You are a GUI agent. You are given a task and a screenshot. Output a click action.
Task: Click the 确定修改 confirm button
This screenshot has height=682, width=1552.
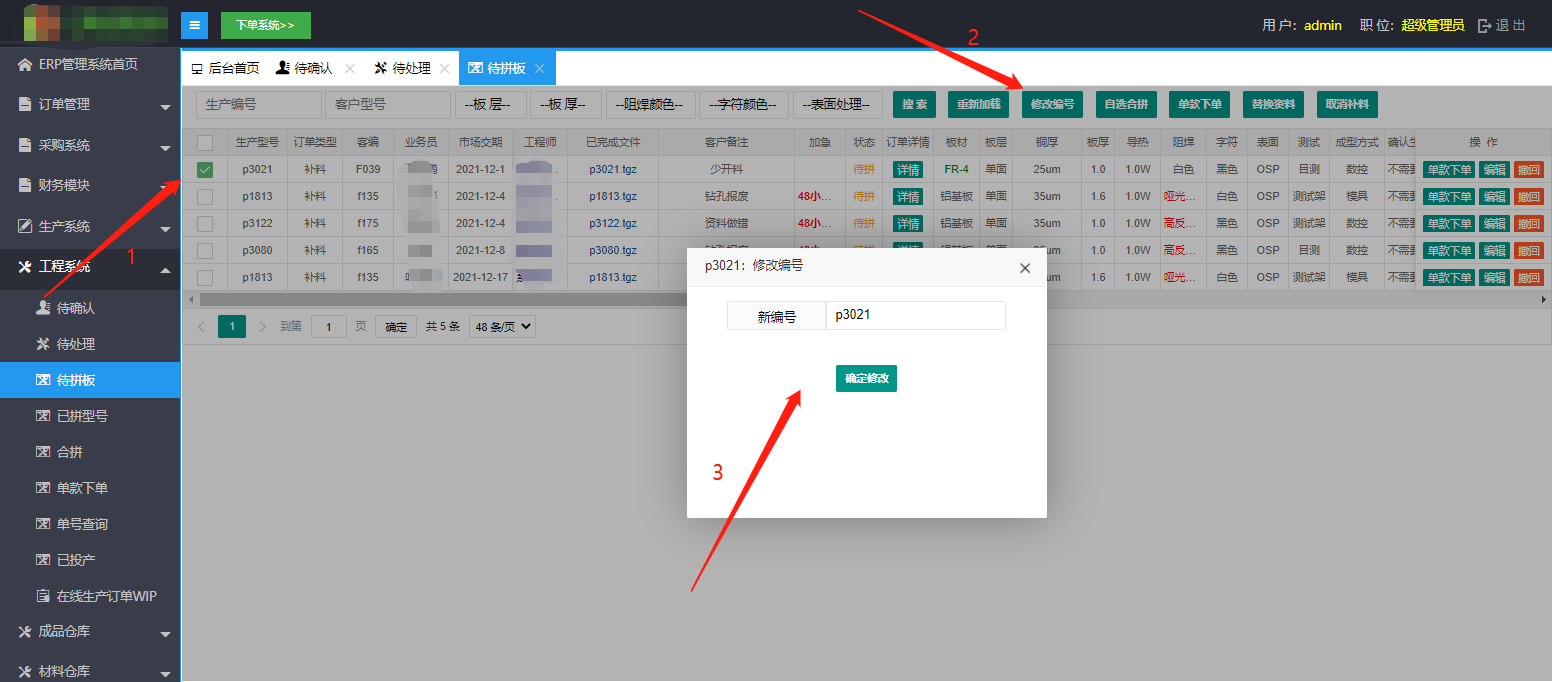click(866, 379)
